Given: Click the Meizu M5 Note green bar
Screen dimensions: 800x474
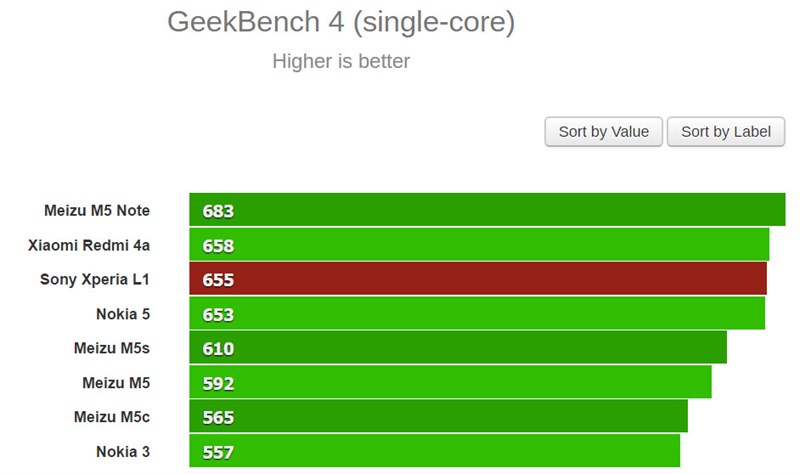Looking at the screenshot, I should tap(487, 210).
